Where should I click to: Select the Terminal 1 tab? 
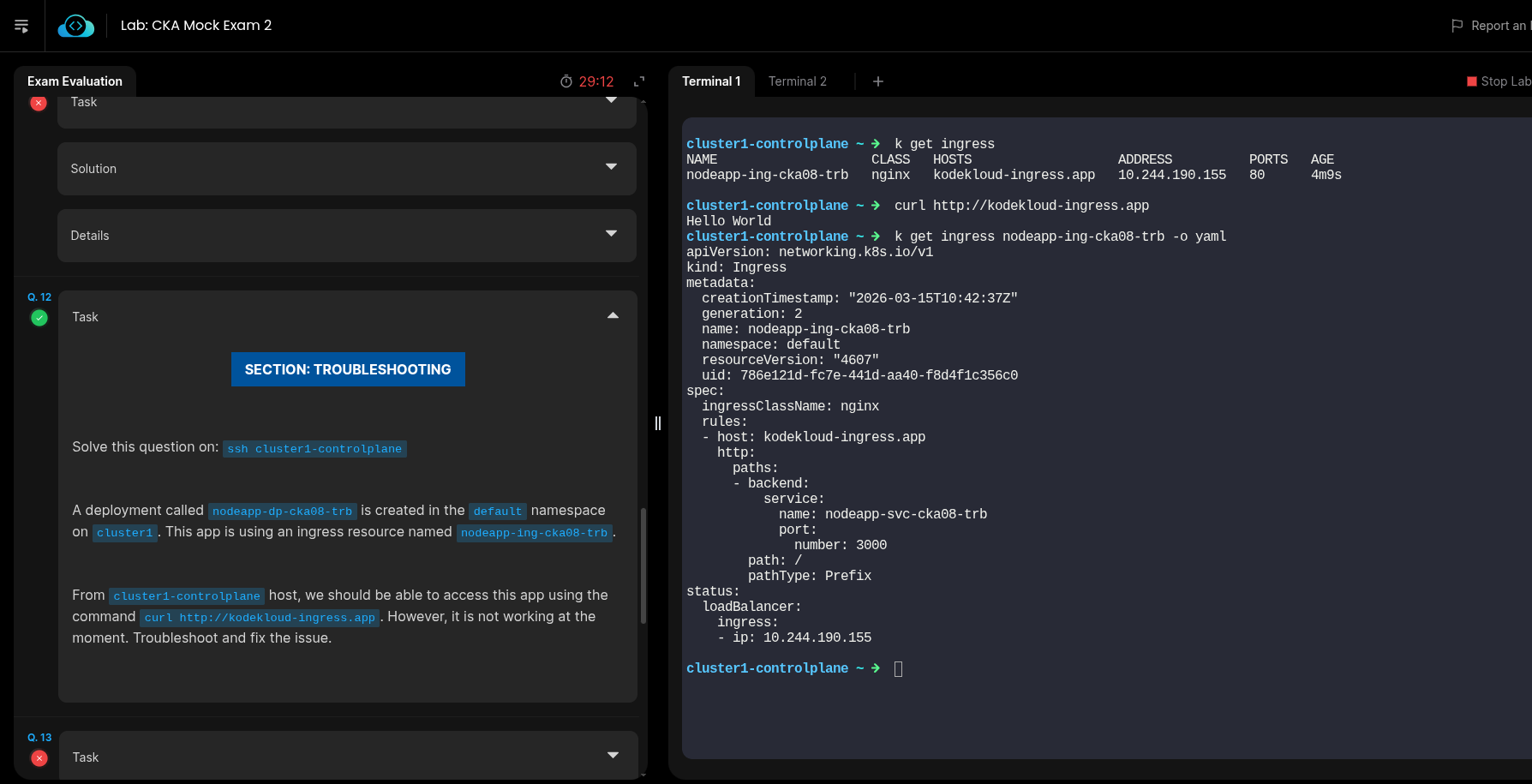click(710, 81)
